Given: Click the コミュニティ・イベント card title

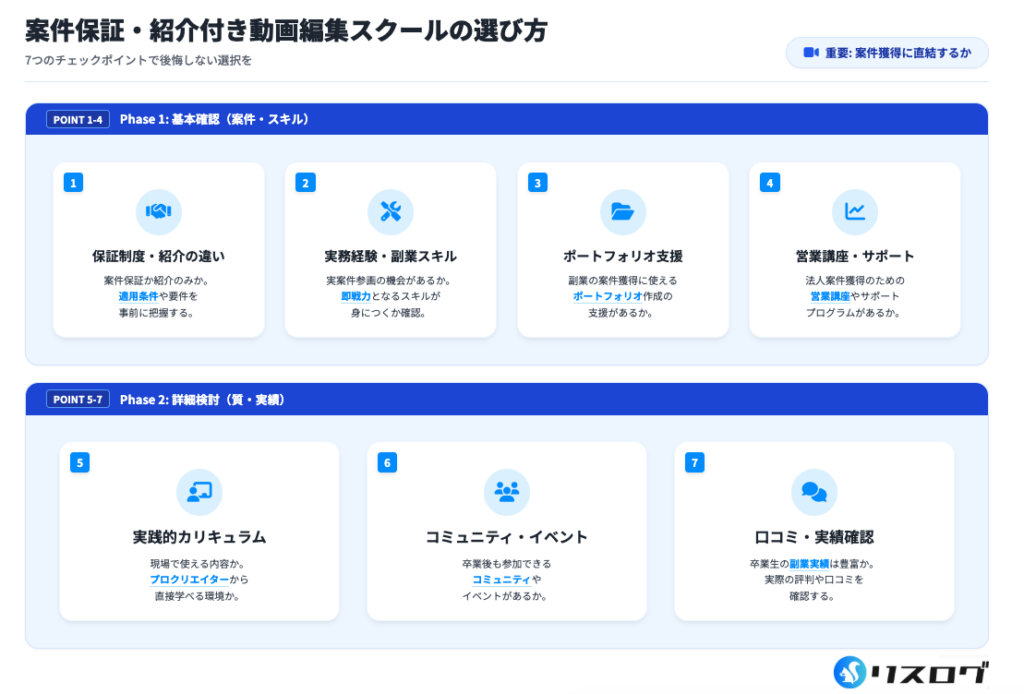Looking at the screenshot, I should (506, 537).
